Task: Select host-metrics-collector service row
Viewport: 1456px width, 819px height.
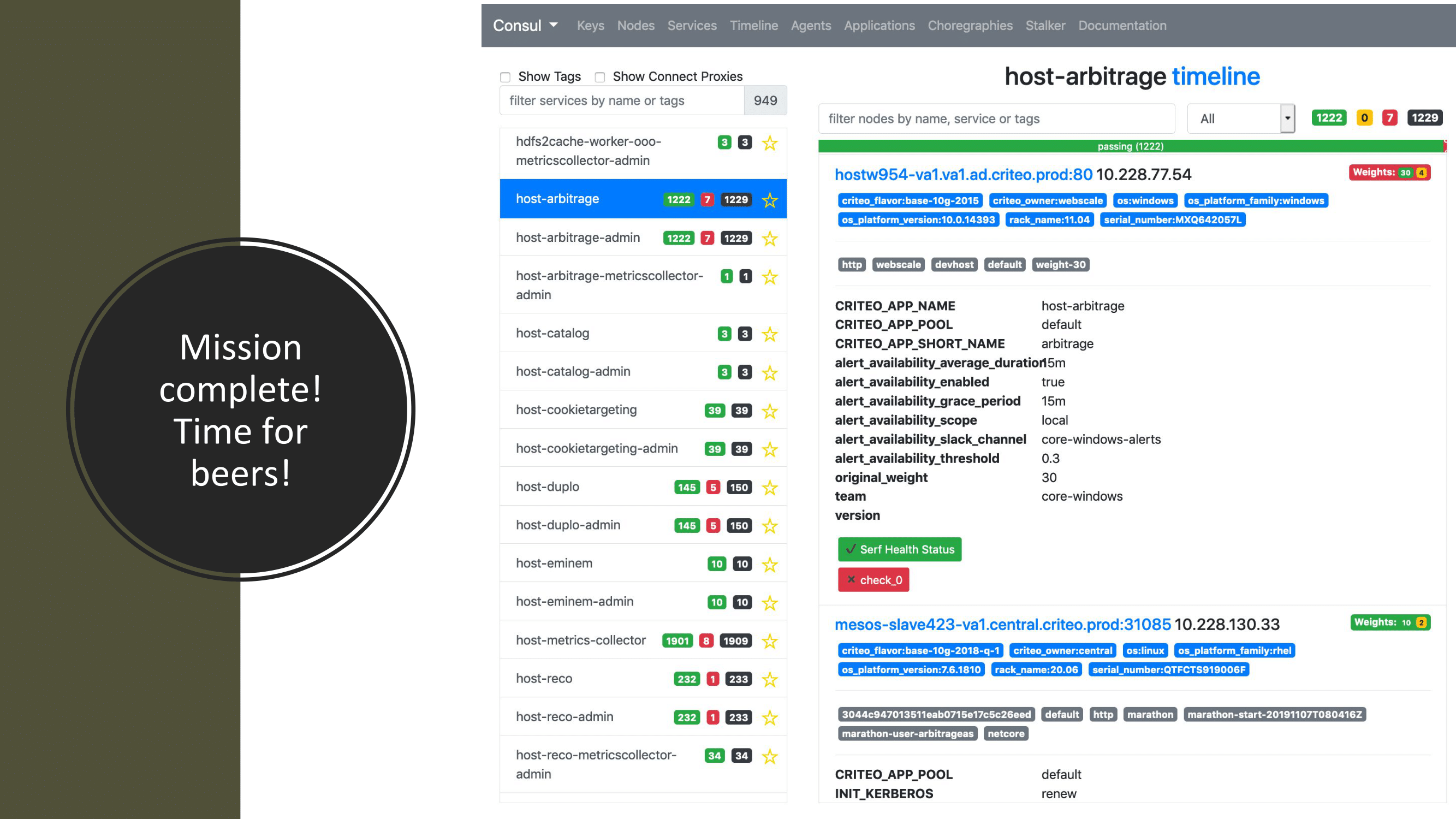Action: 643,640
